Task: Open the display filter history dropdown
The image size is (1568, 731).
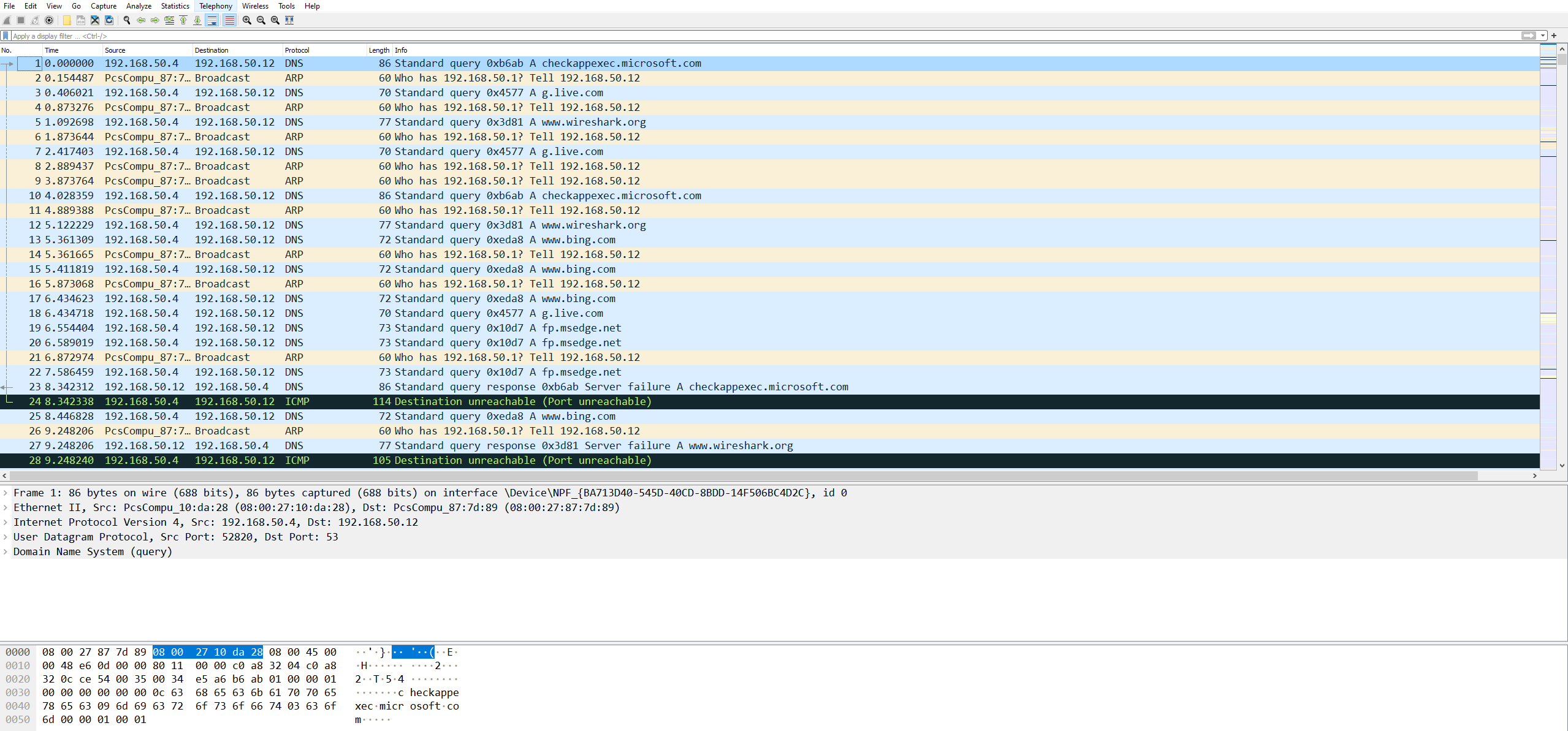Action: (x=1542, y=36)
